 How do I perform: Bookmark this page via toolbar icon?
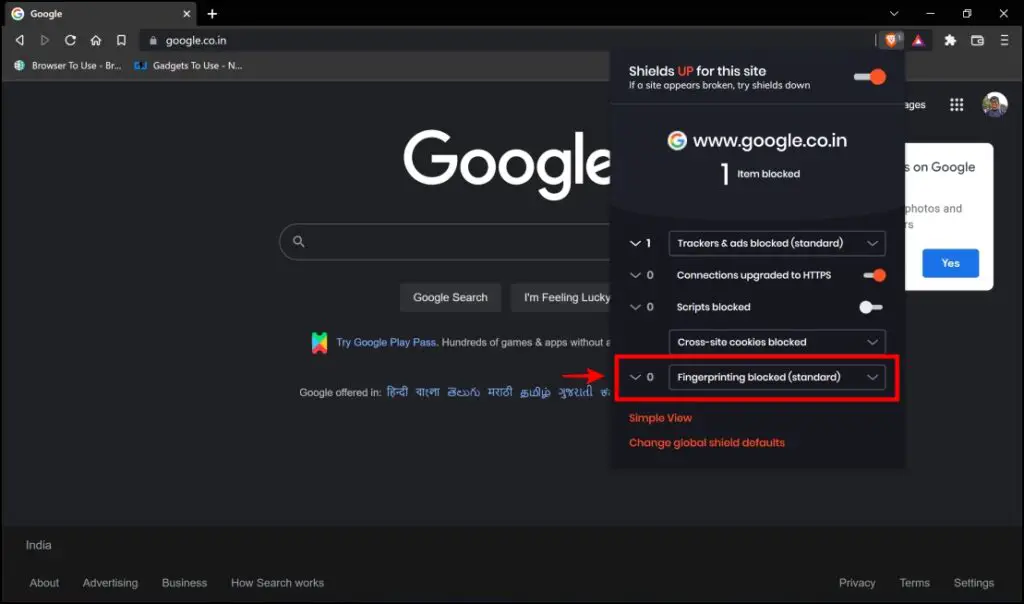(x=121, y=40)
